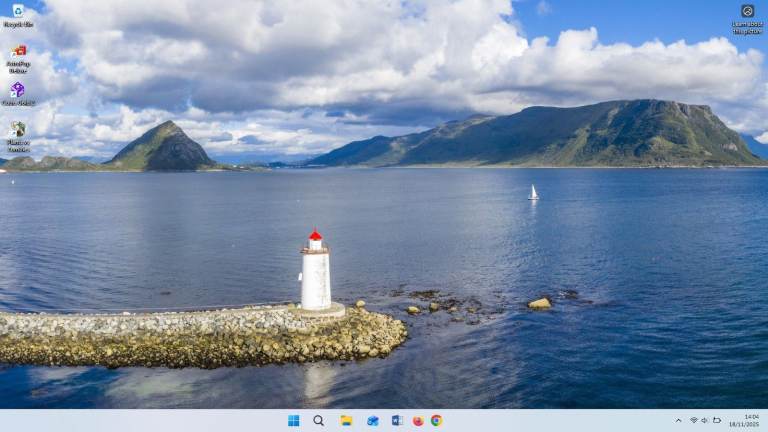Select the AutoPlay desktop shortcut

tap(18, 52)
